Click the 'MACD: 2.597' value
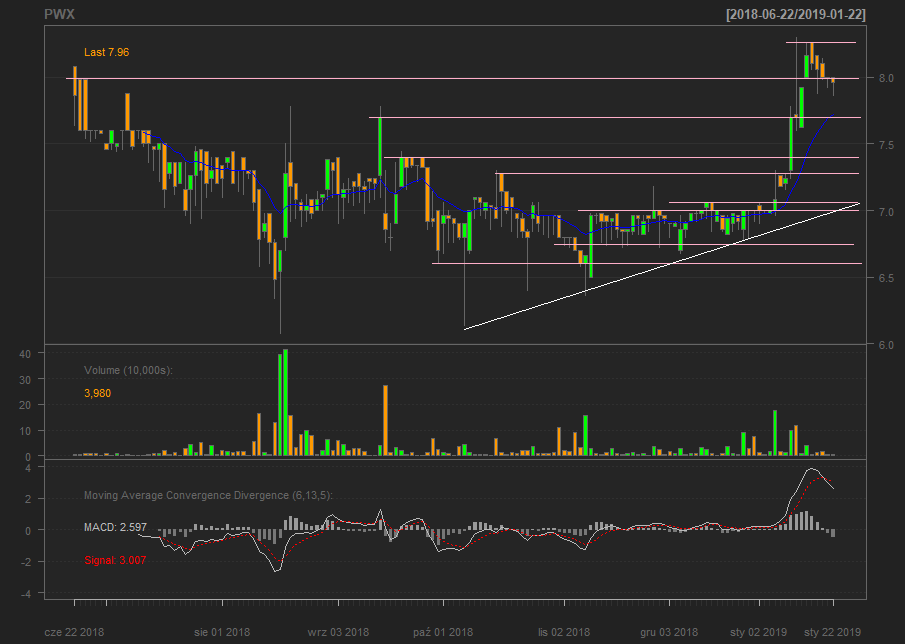The image size is (905, 644). pyautogui.click(x=115, y=527)
